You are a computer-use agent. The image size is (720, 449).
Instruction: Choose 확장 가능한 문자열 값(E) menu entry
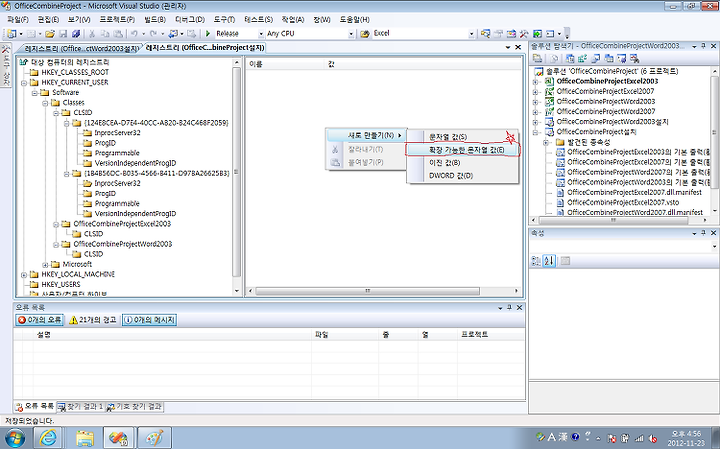point(462,150)
